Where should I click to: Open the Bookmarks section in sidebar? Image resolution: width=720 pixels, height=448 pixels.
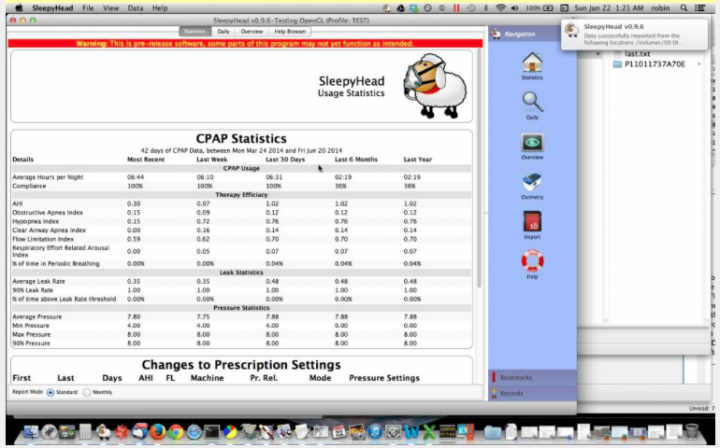(x=532, y=377)
